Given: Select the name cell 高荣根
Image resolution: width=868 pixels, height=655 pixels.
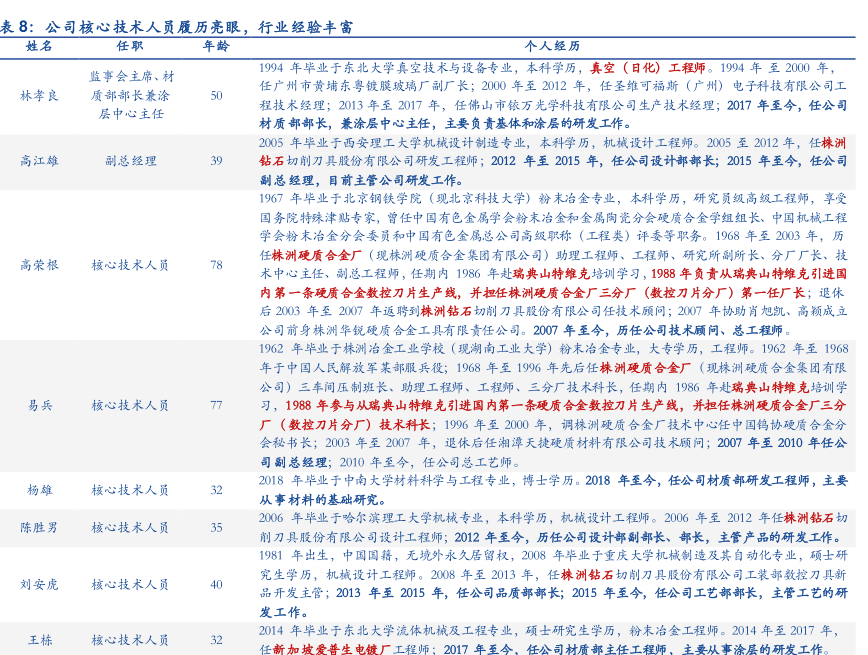Looking at the screenshot, I should [40, 265].
